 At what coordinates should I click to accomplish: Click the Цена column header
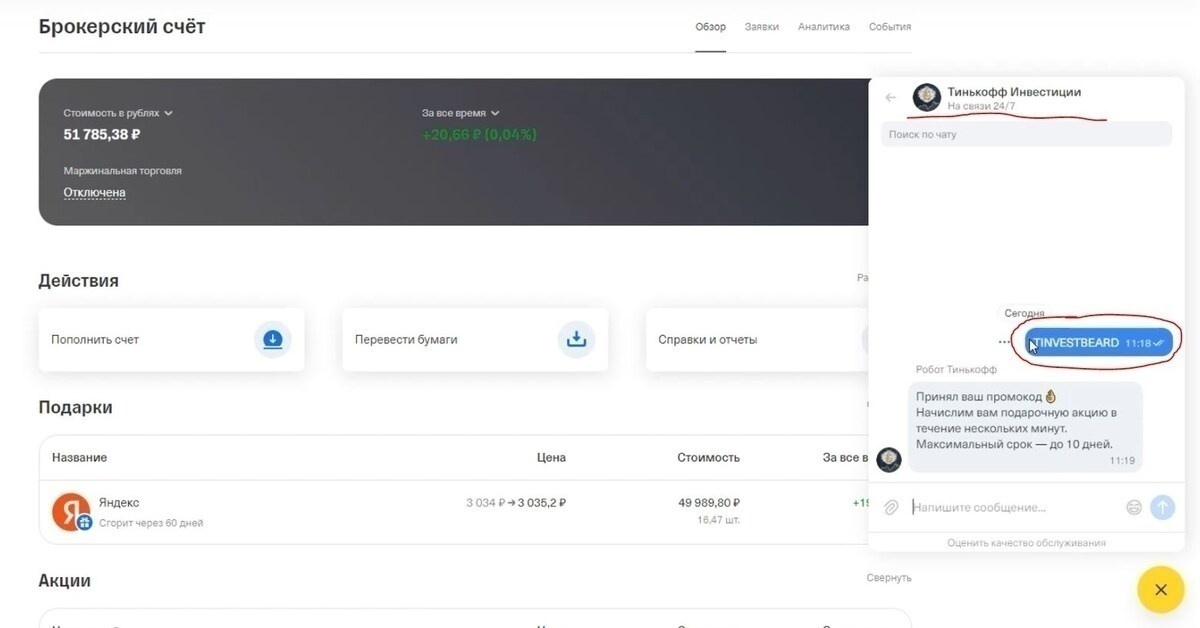(551, 458)
